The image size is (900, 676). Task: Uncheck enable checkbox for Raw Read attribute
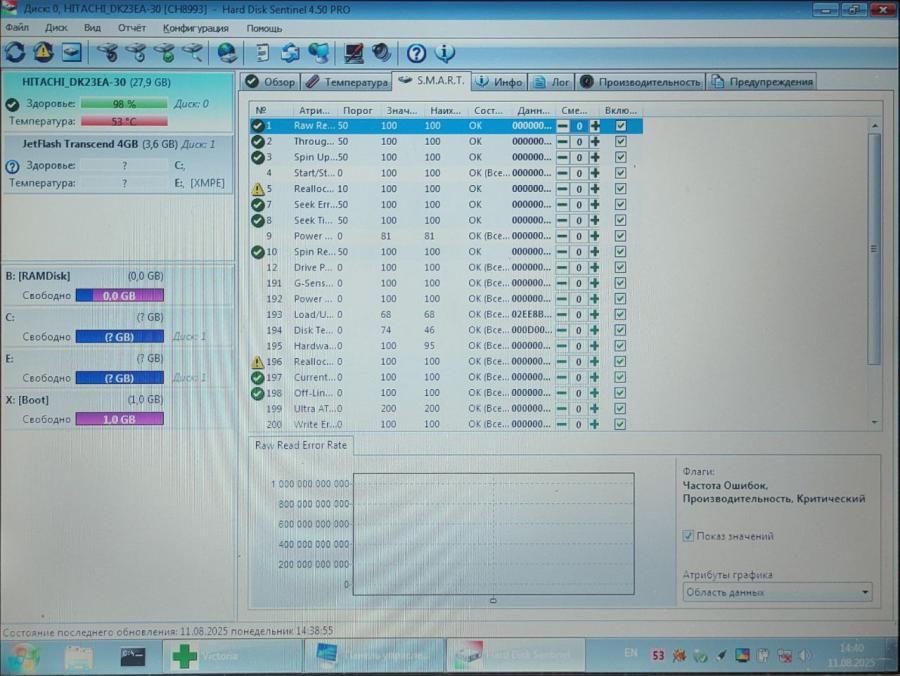(x=621, y=126)
